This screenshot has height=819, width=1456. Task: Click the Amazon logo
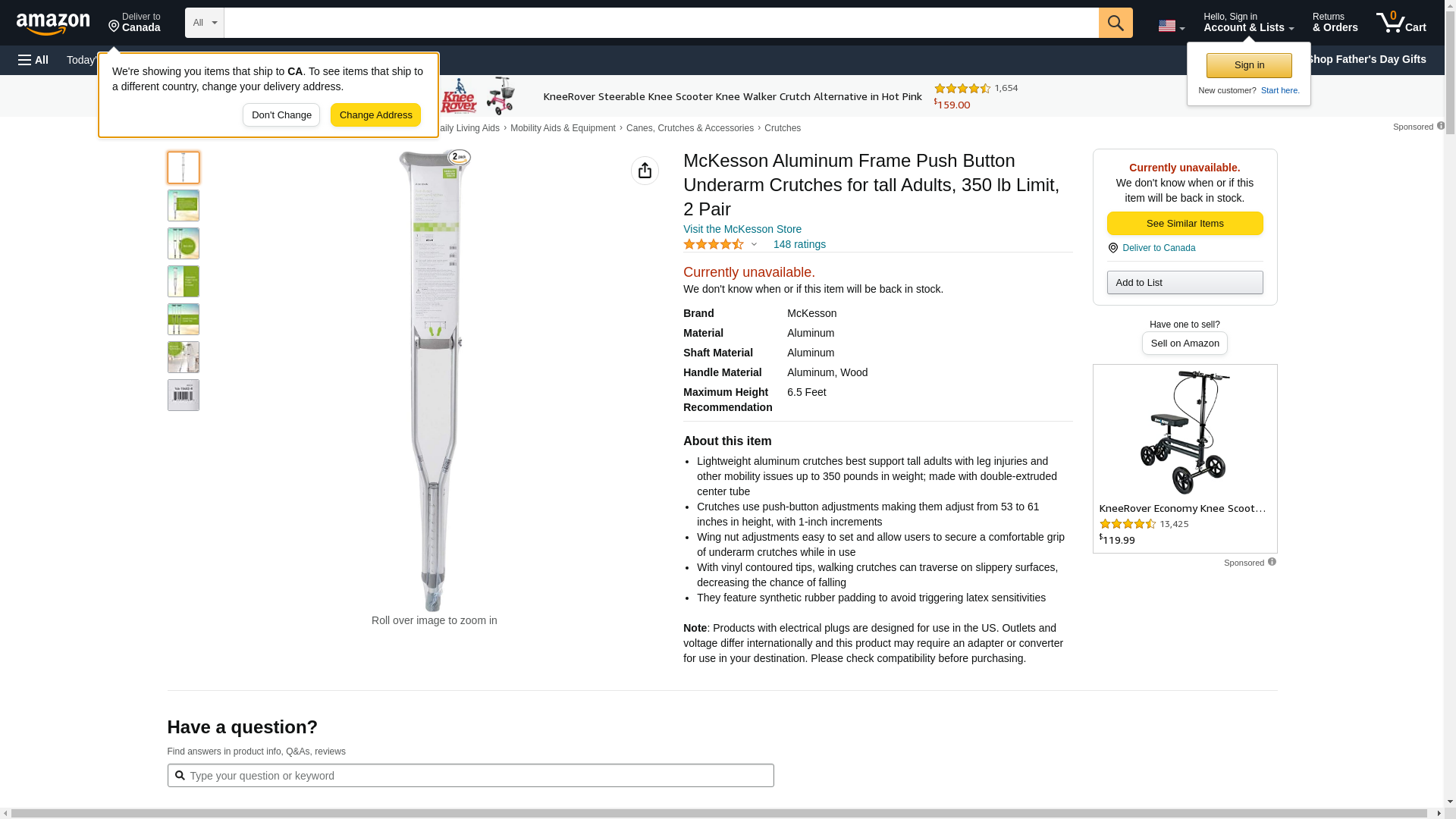tap(53, 24)
